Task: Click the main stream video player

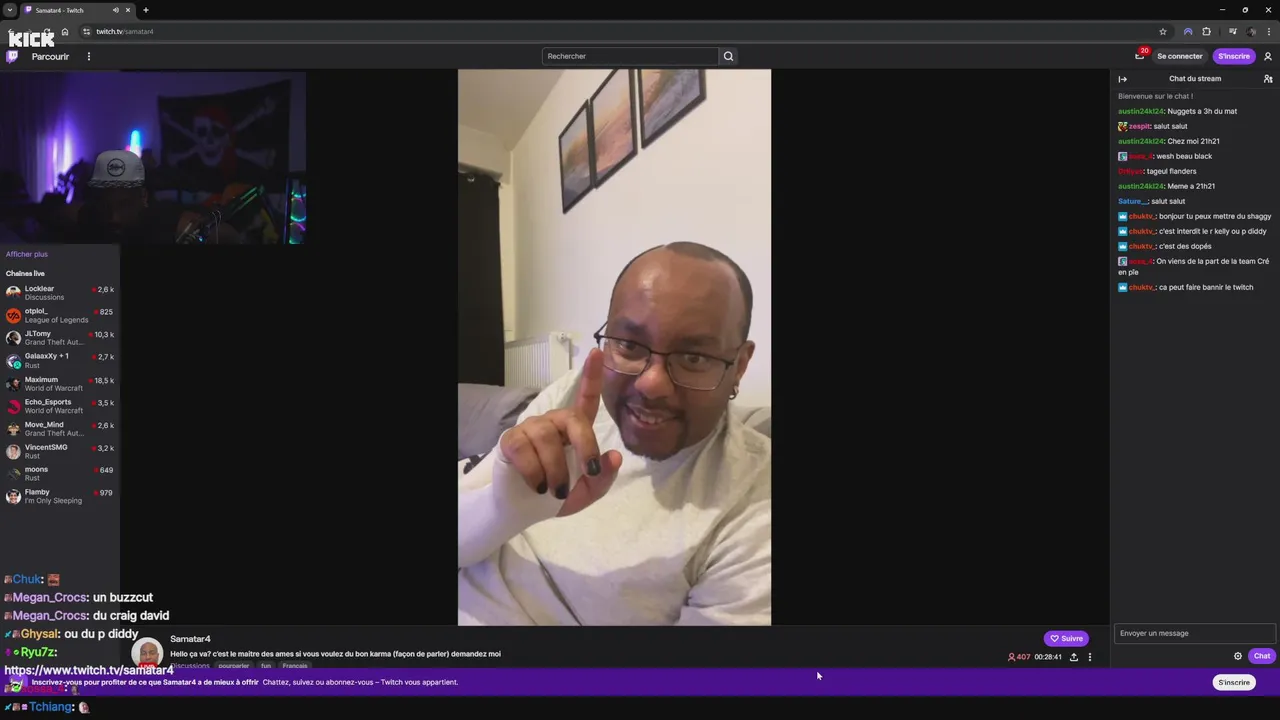Action: tap(614, 347)
